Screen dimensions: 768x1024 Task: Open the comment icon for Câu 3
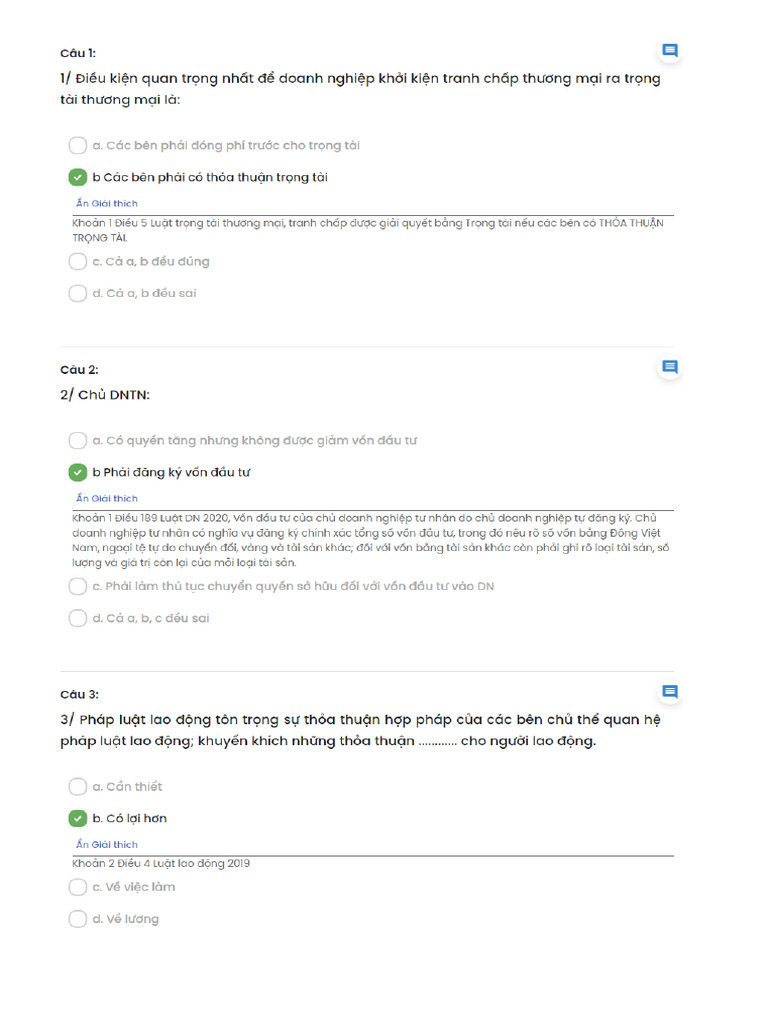point(670,691)
